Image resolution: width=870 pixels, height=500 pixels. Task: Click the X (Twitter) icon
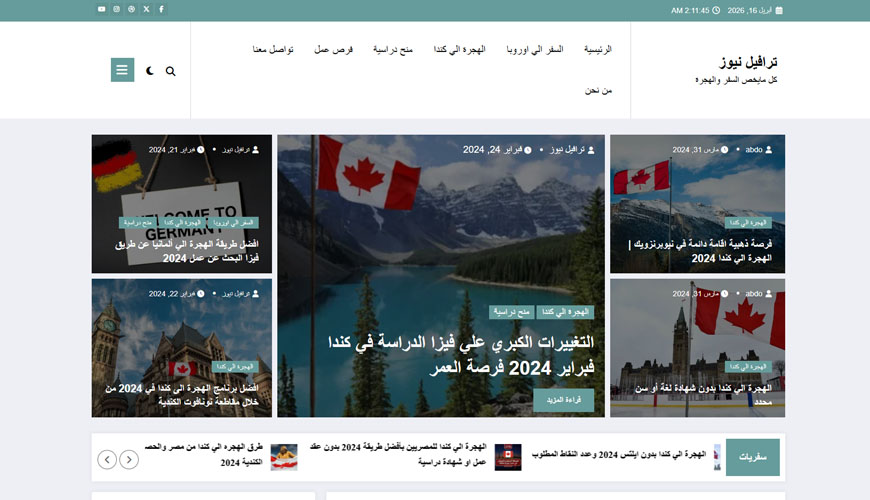[146, 9]
